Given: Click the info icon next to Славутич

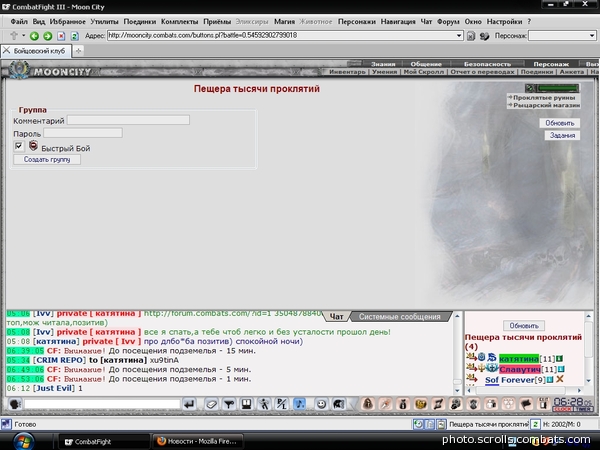Looking at the screenshot, I should (561, 369).
